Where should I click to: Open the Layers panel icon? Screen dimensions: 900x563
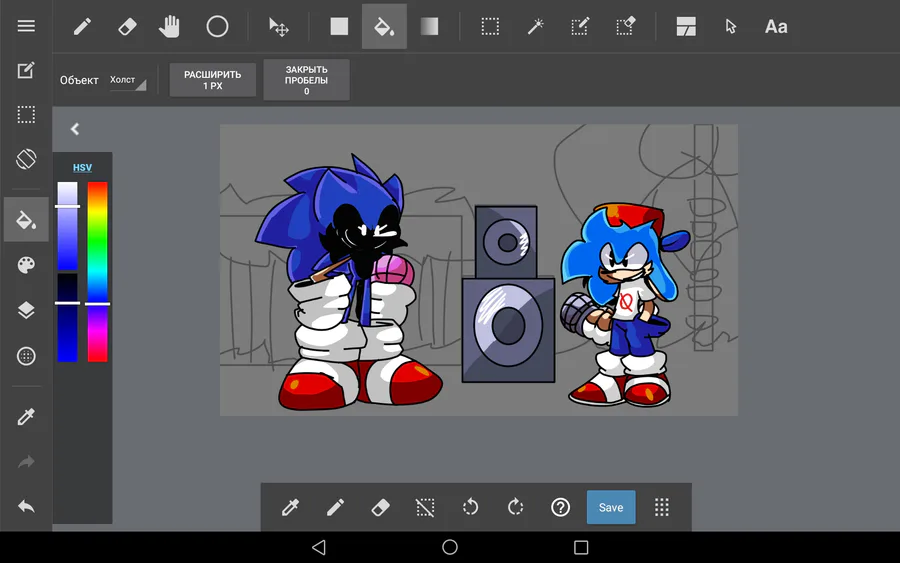pyautogui.click(x=26, y=310)
